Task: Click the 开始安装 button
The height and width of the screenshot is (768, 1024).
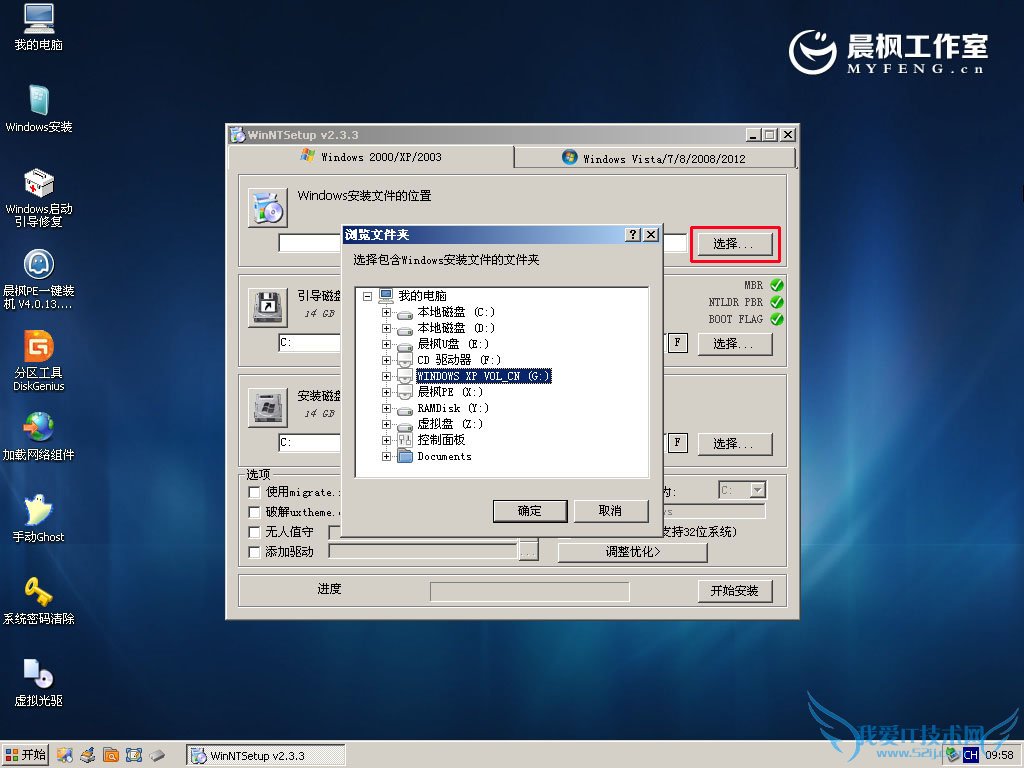Action: tap(735, 591)
